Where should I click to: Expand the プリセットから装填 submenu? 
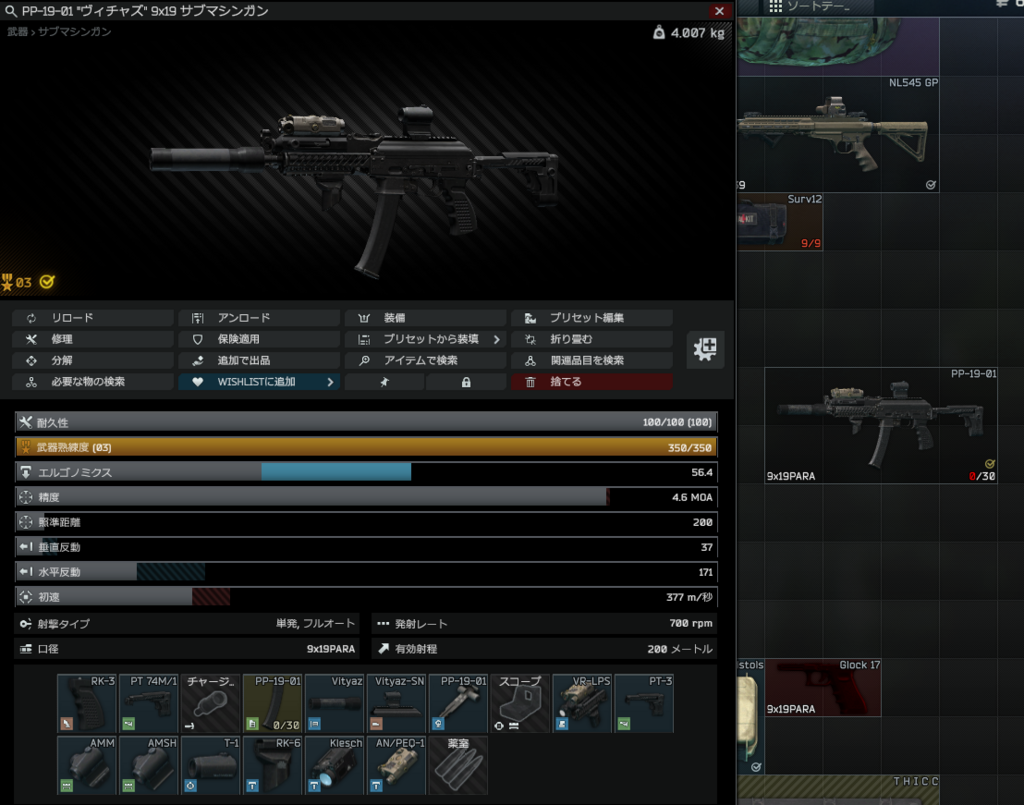426,339
